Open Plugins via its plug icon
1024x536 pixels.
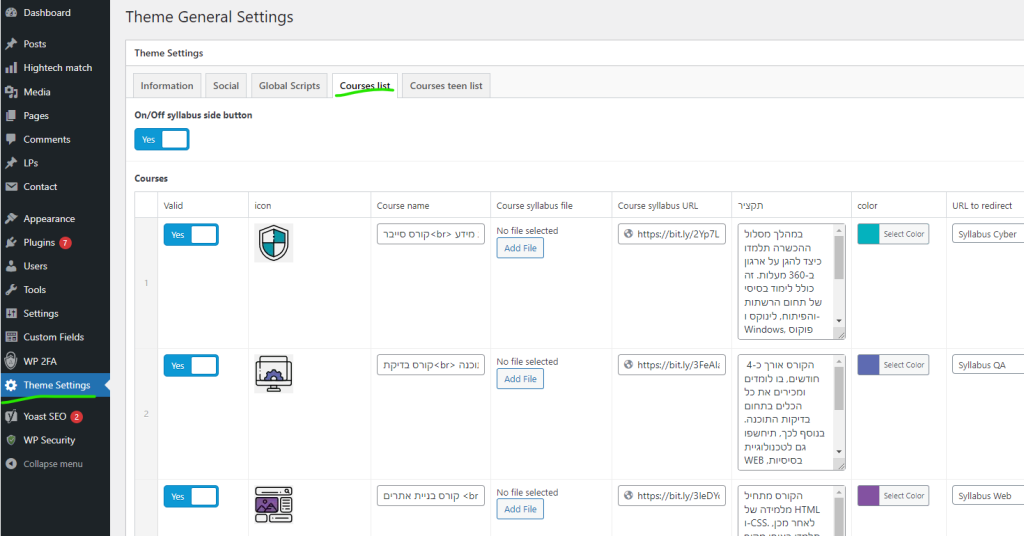pyautogui.click(x=11, y=243)
